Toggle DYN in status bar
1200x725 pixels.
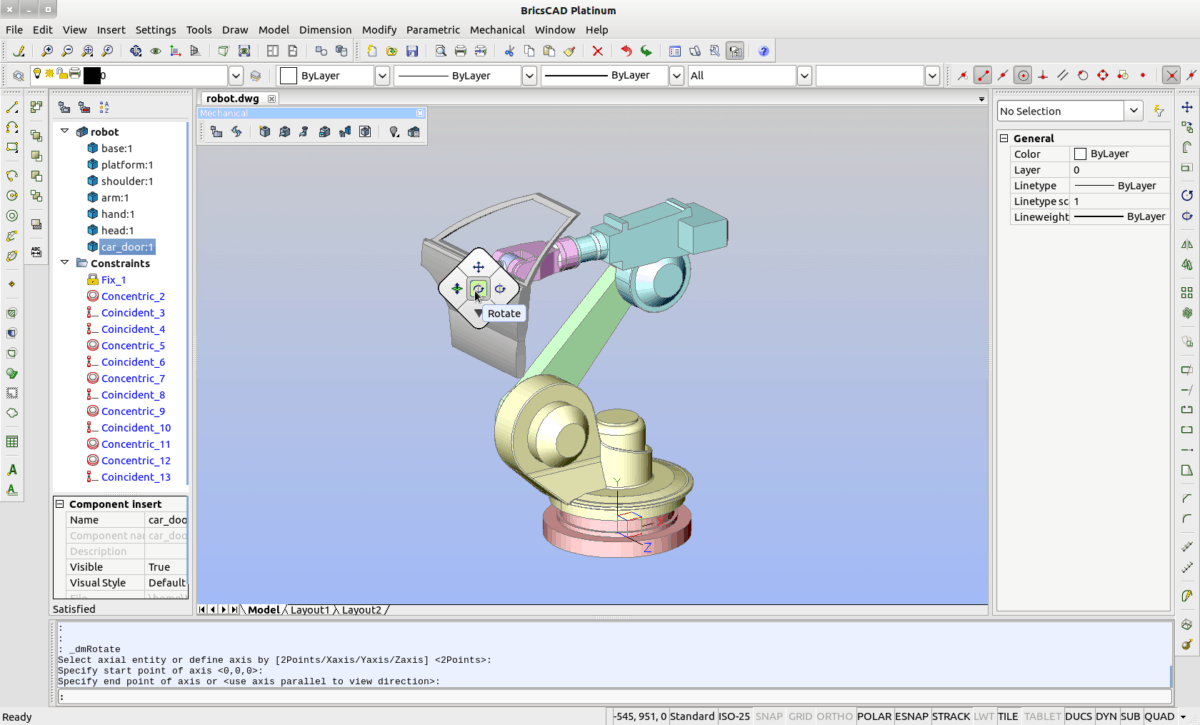coord(1106,716)
